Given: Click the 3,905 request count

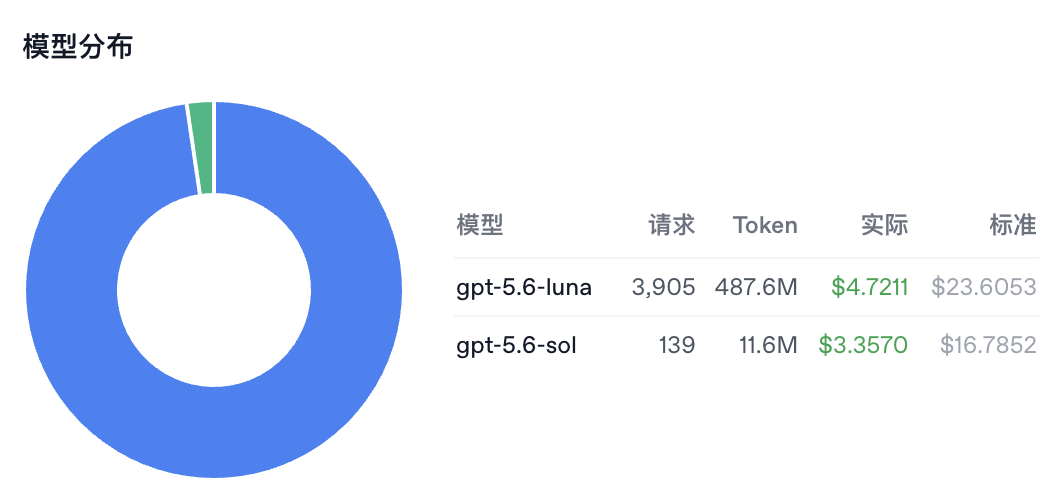Looking at the screenshot, I should pos(663,288).
